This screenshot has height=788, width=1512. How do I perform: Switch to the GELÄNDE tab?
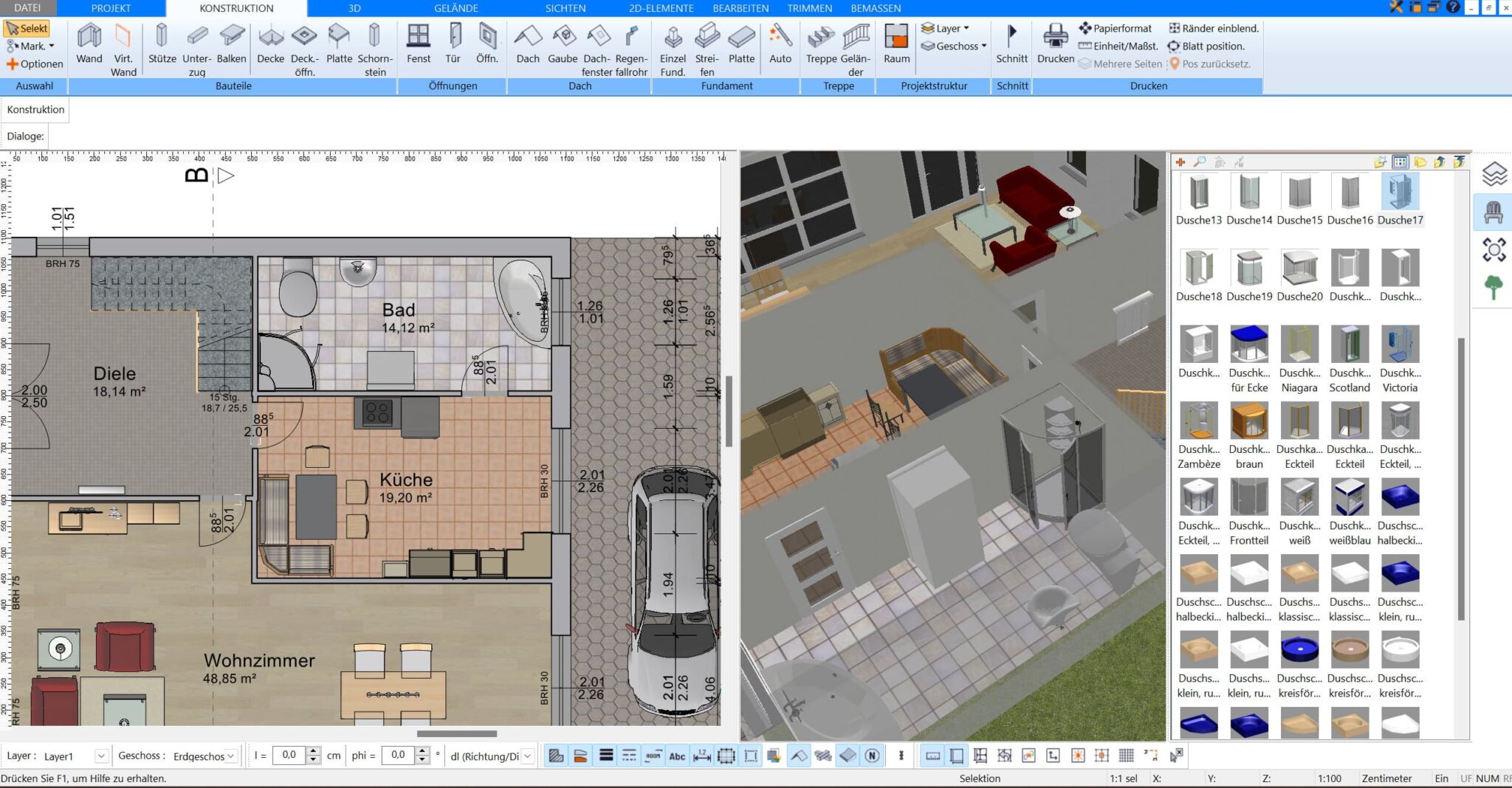pos(456,8)
